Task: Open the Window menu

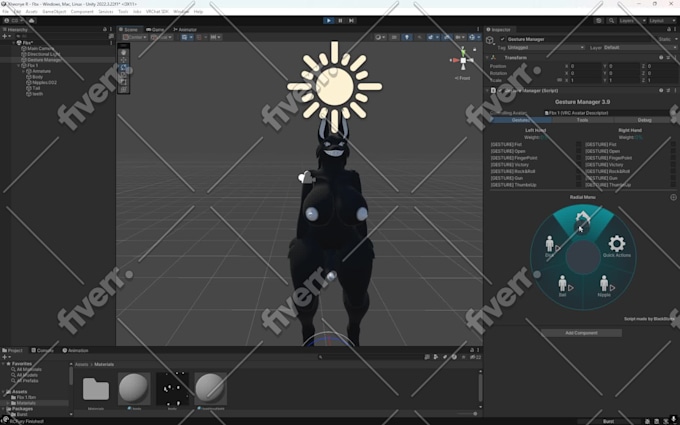Action: 181,12
